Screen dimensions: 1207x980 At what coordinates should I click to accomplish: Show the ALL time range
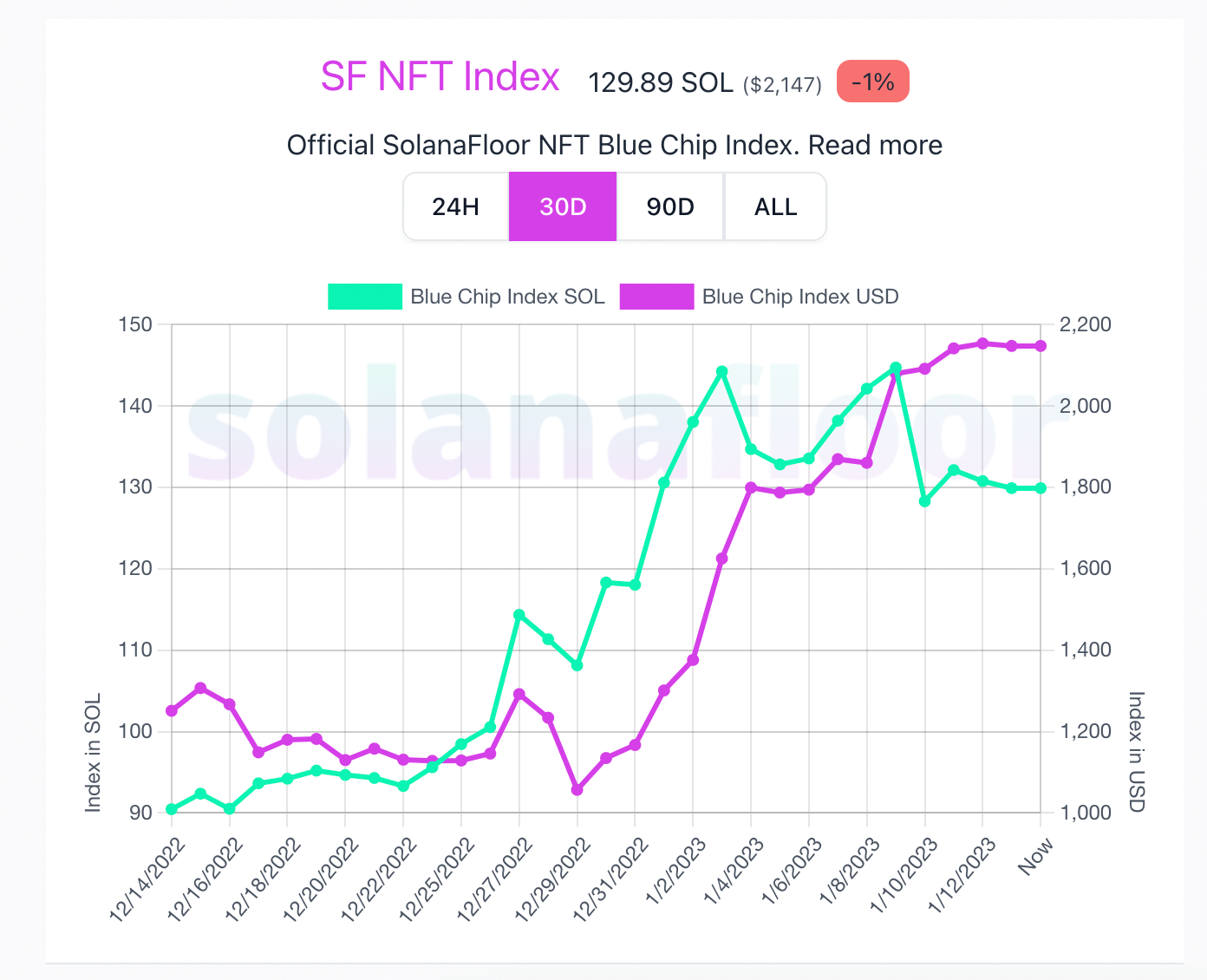tap(775, 206)
